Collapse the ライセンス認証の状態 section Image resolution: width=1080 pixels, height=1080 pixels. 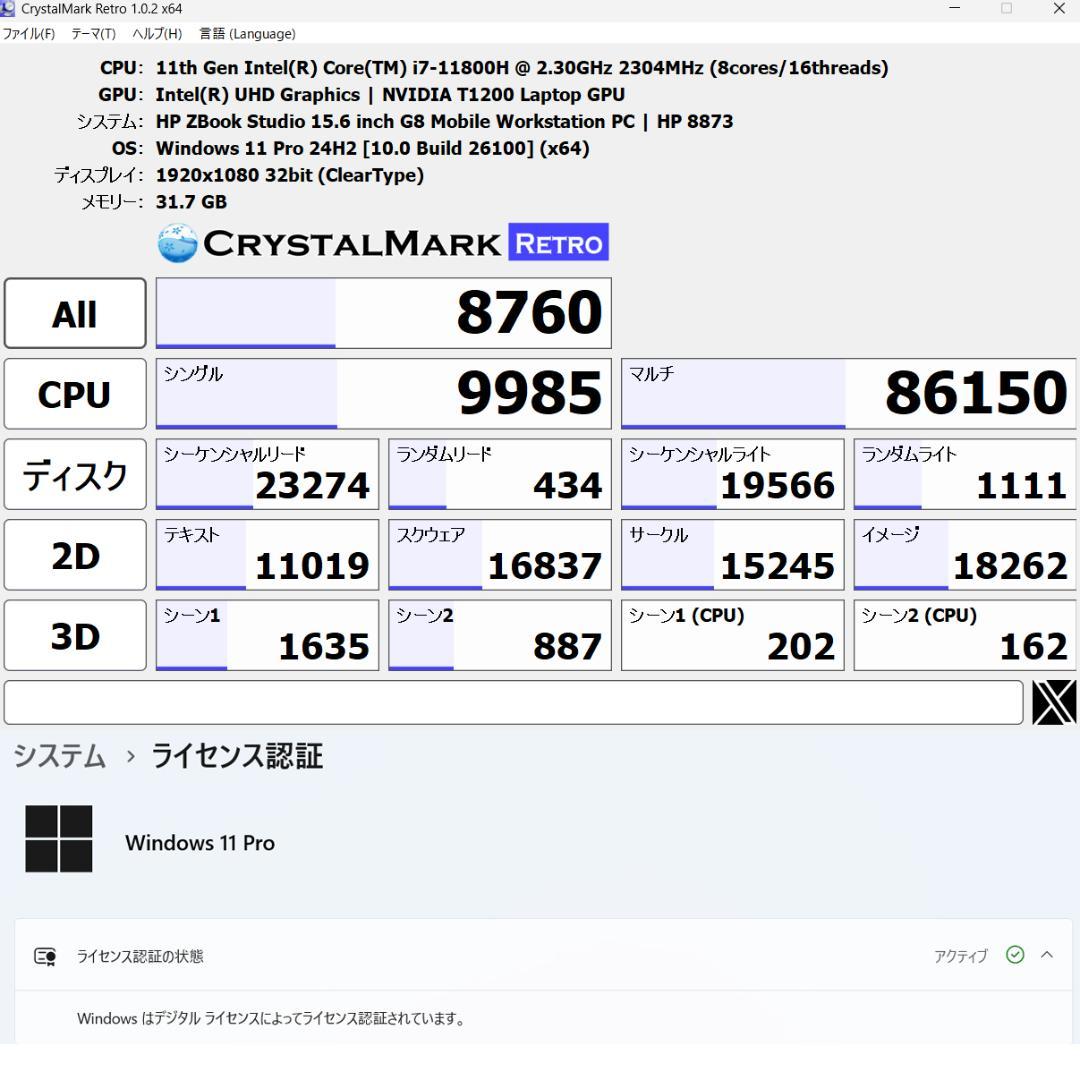pyautogui.click(x=1046, y=955)
